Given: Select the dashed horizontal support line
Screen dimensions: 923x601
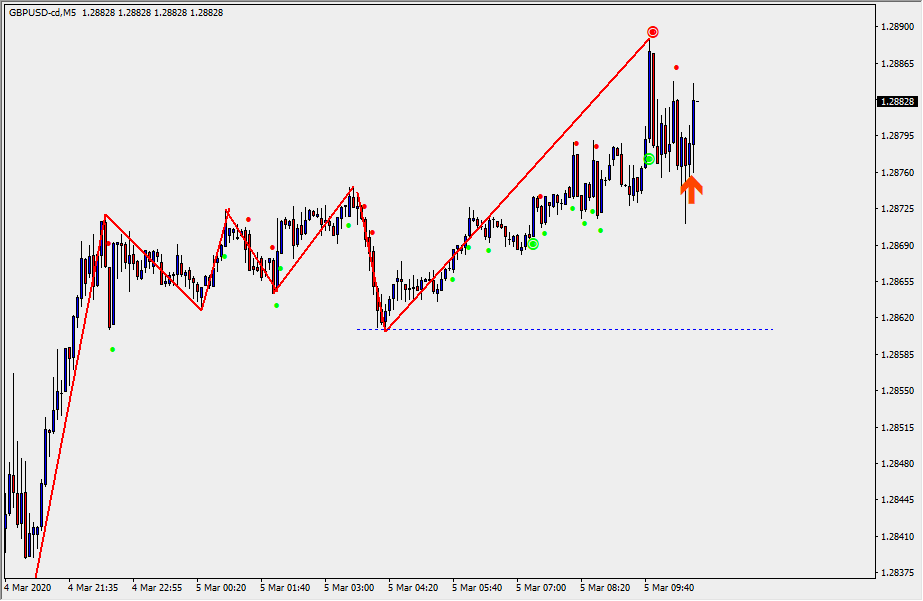Looking at the screenshot, I should (600, 329).
